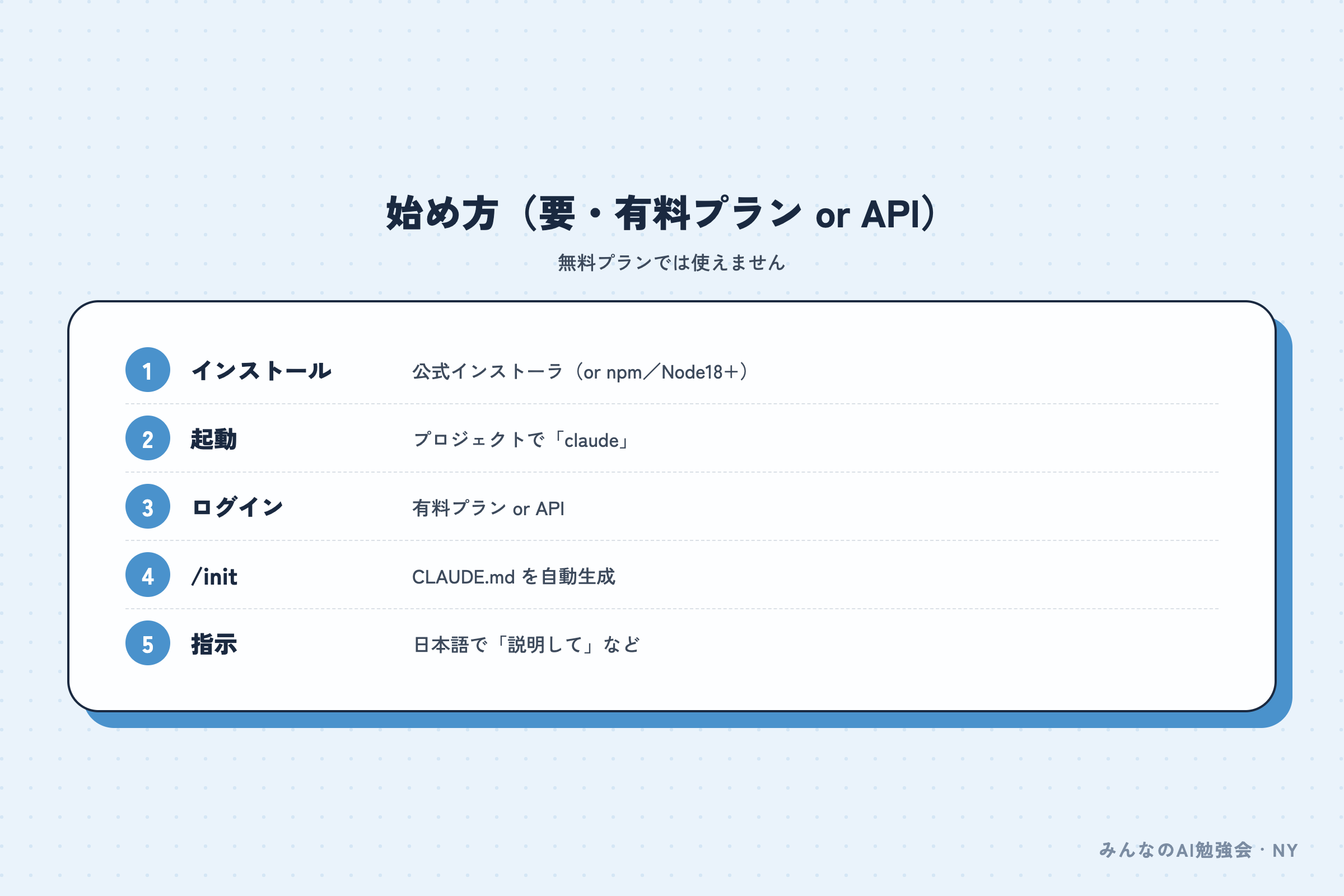The height and width of the screenshot is (896, 1344).
Task: Click the step label "指示"
Action: tap(214, 644)
